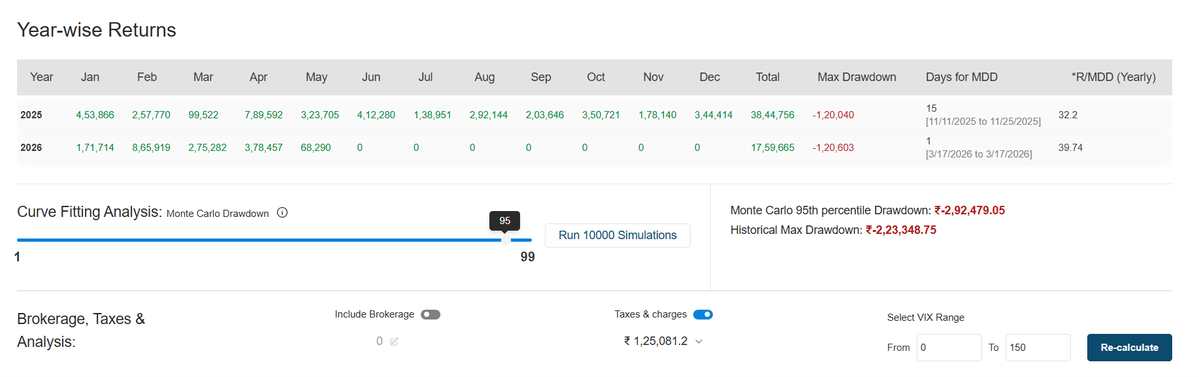Screen dimensions: 1199x377
Task: Click the 2026 April value 3,78,457
Action: click(264, 148)
